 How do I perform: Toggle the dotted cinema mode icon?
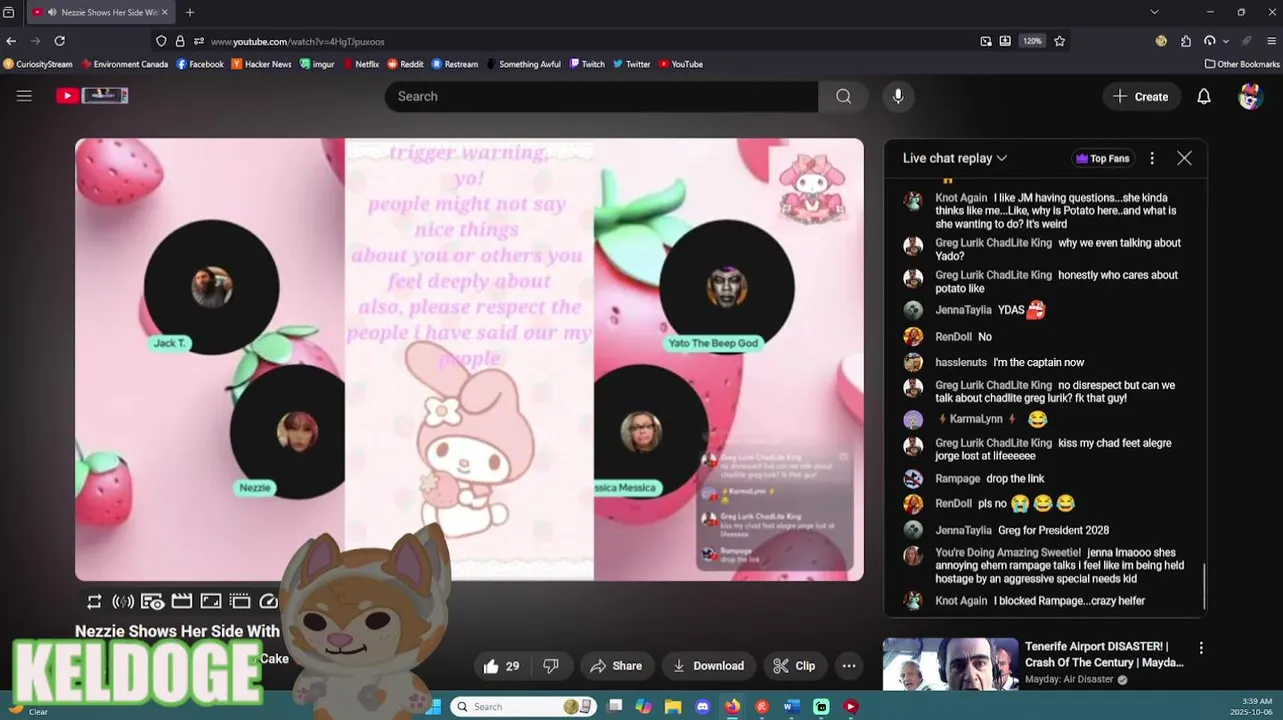[240, 601]
